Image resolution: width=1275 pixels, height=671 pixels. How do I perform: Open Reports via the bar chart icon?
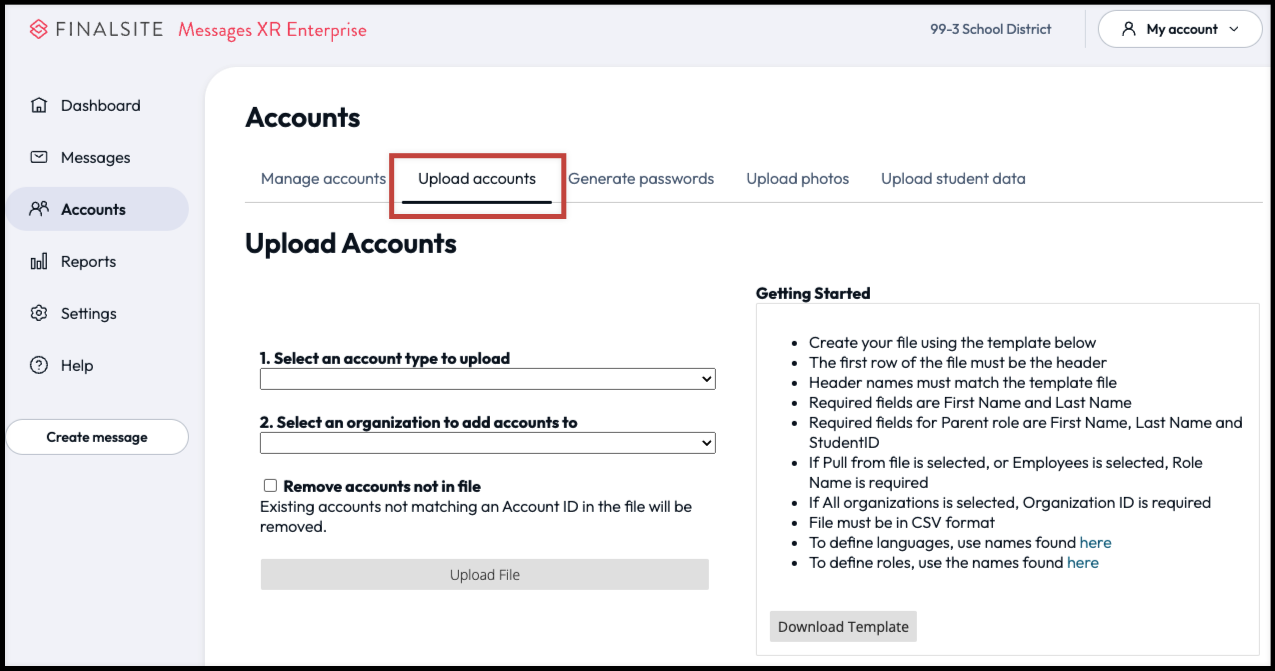[x=39, y=261]
